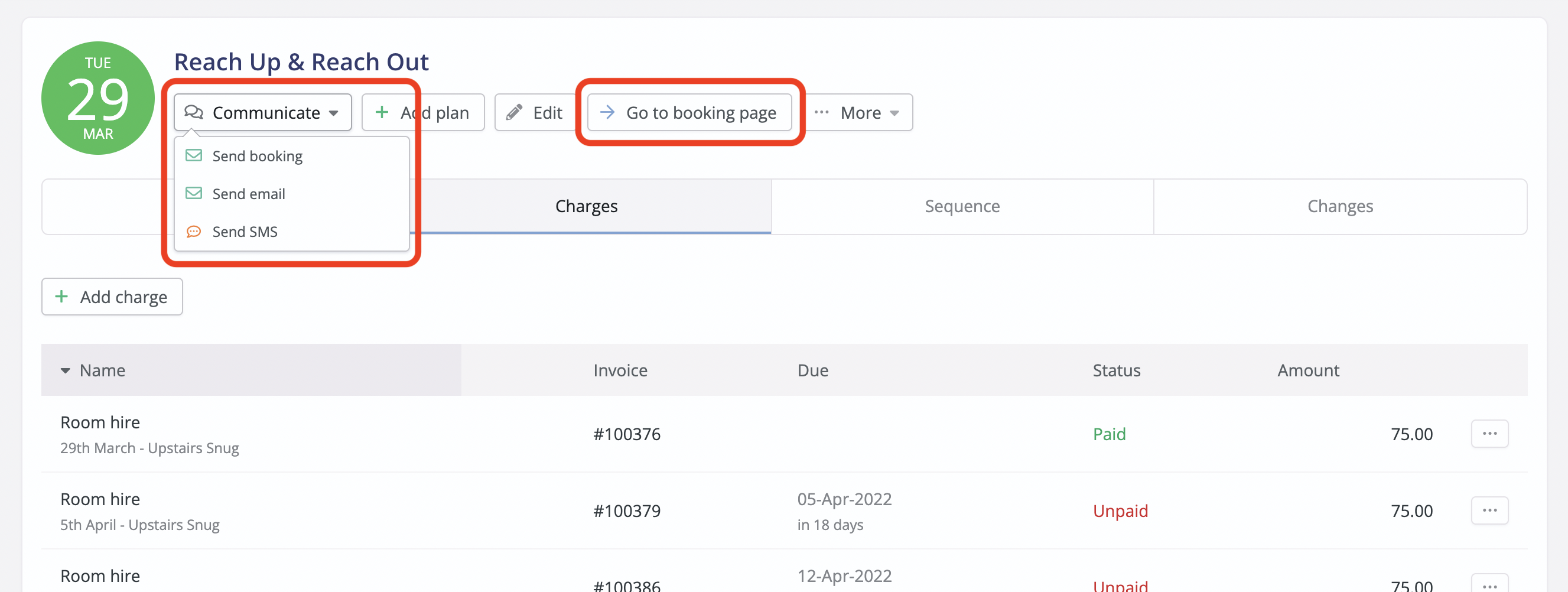Open actions menu for invoice #100376
Viewport: 1568px width, 592px height.
click(x=1489, y=434)
